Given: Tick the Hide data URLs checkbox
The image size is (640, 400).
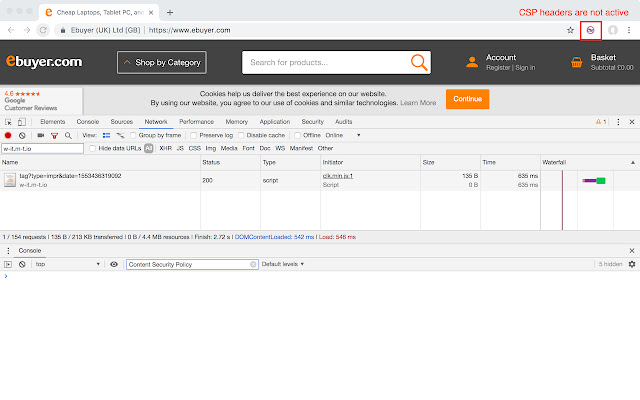Looking at the screenshot, I should pyautogui.click(x=93, y=148).
